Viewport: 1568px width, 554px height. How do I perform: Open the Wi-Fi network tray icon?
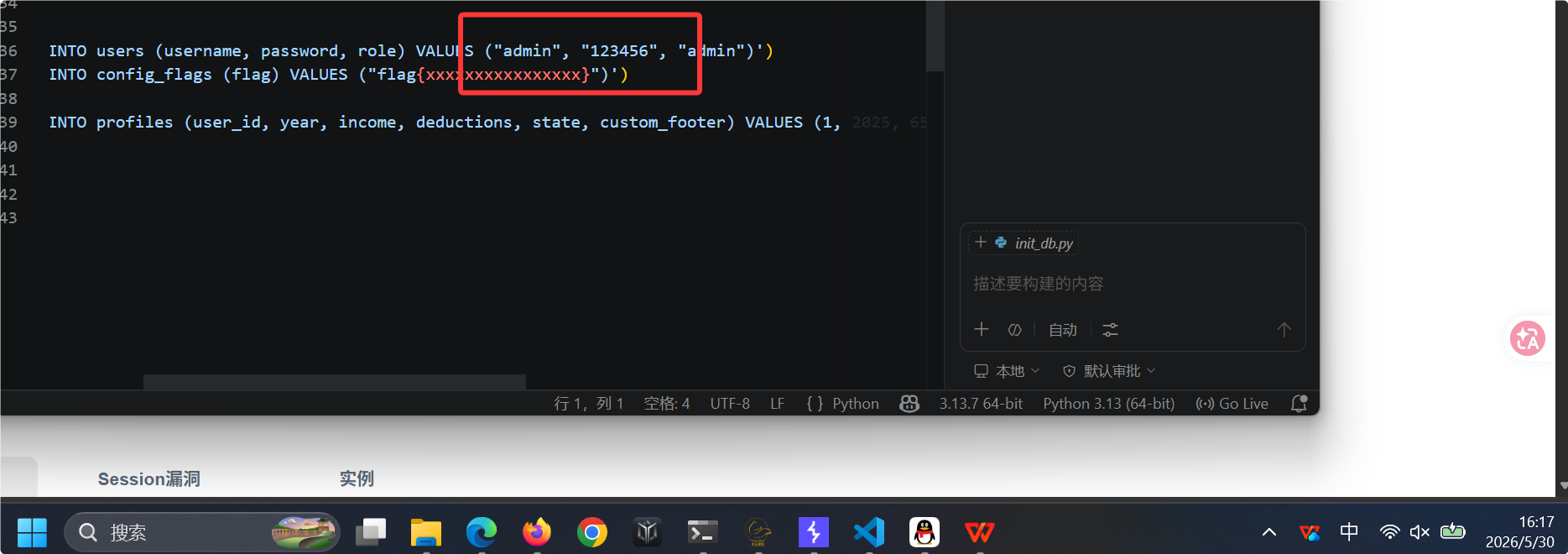[1390, 532]
